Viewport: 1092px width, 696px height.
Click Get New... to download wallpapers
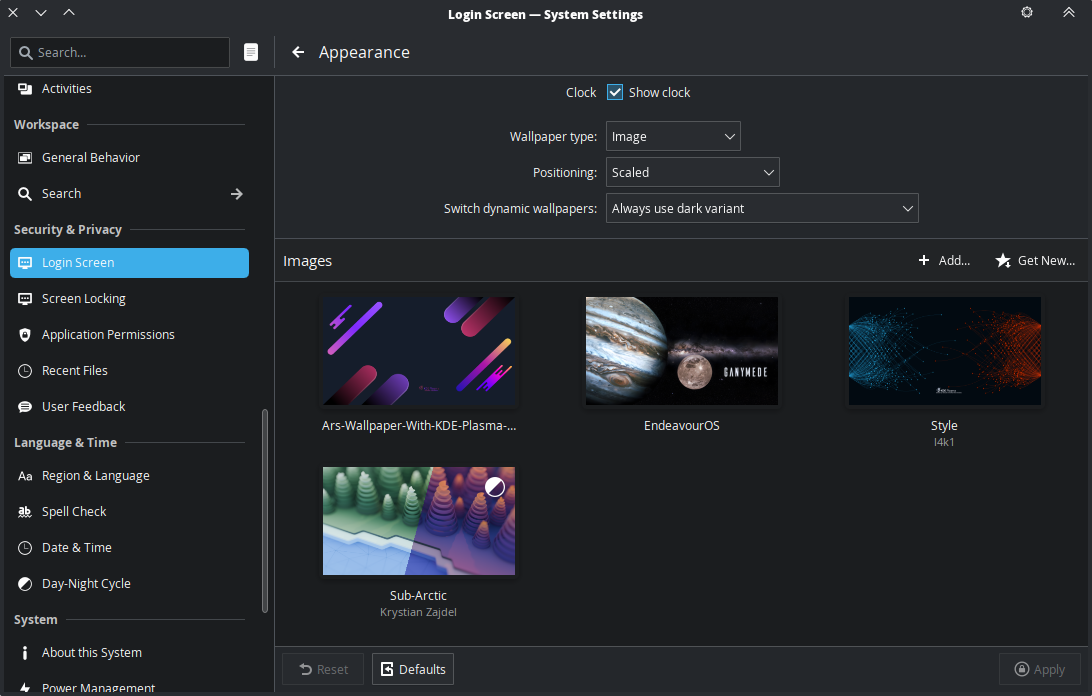tap(1035, 261)
